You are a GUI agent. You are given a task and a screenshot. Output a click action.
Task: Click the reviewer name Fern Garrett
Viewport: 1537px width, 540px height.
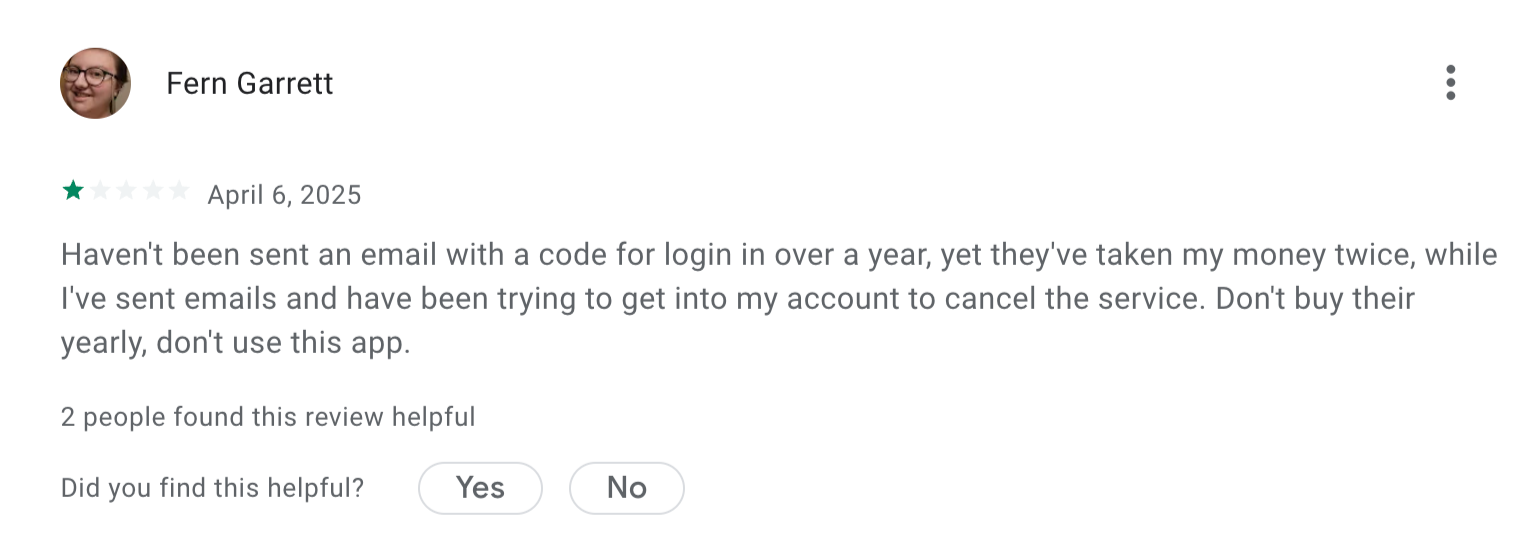coord(249,83)
